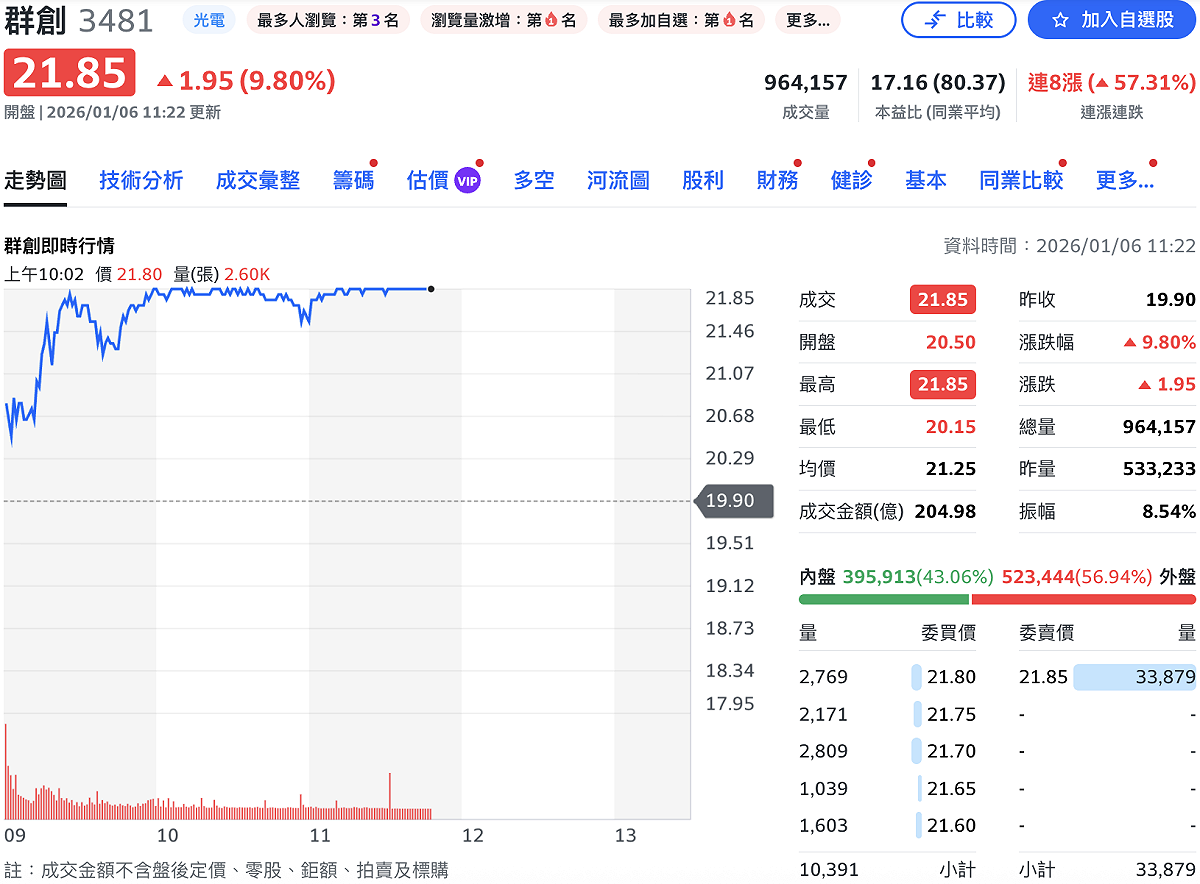1200x884 pixels.
Task: Click the 10,391 bid subtotal
Action: 829,870
